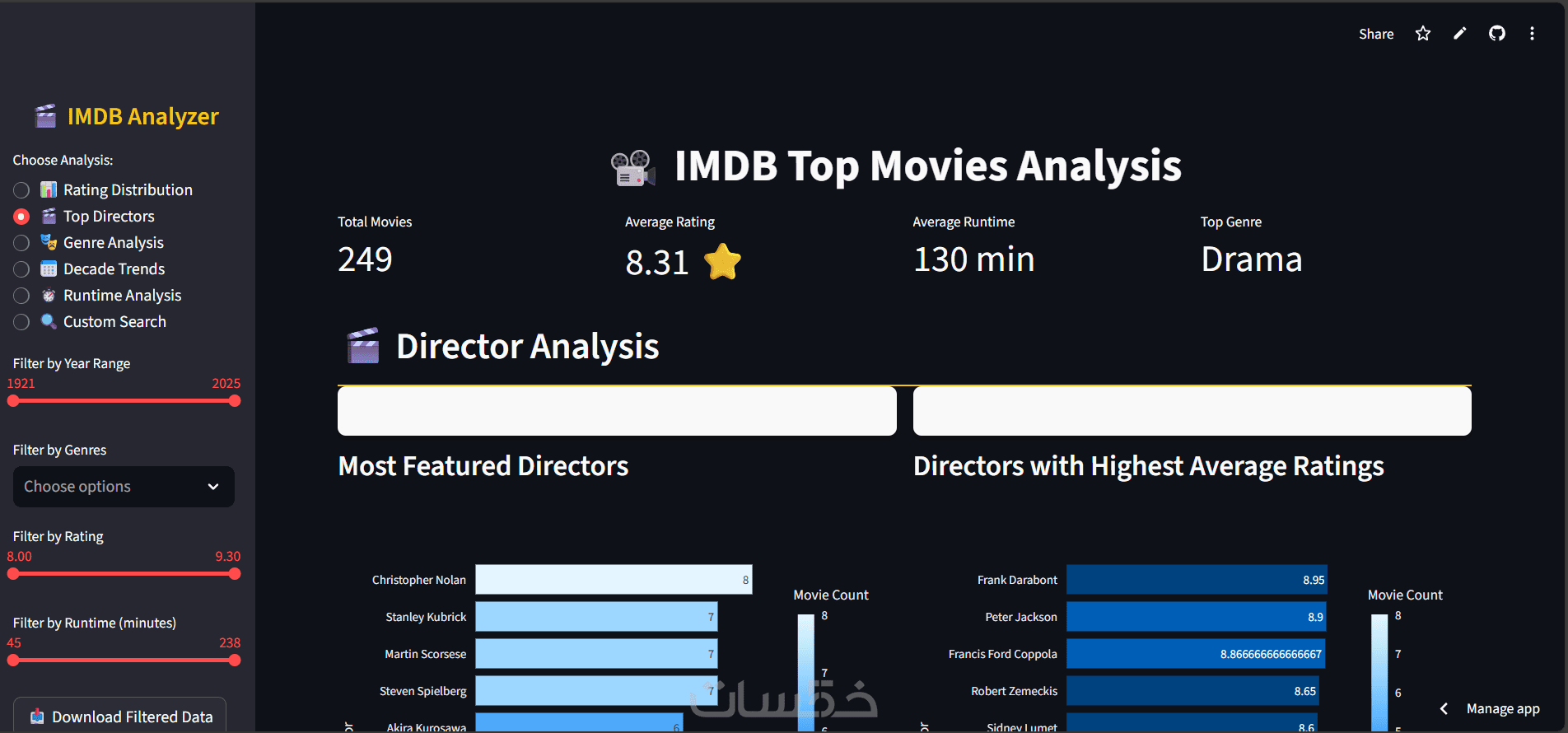
Task: Click the gold star beside 8.31 rating
Action: click(x=723, y=262)
